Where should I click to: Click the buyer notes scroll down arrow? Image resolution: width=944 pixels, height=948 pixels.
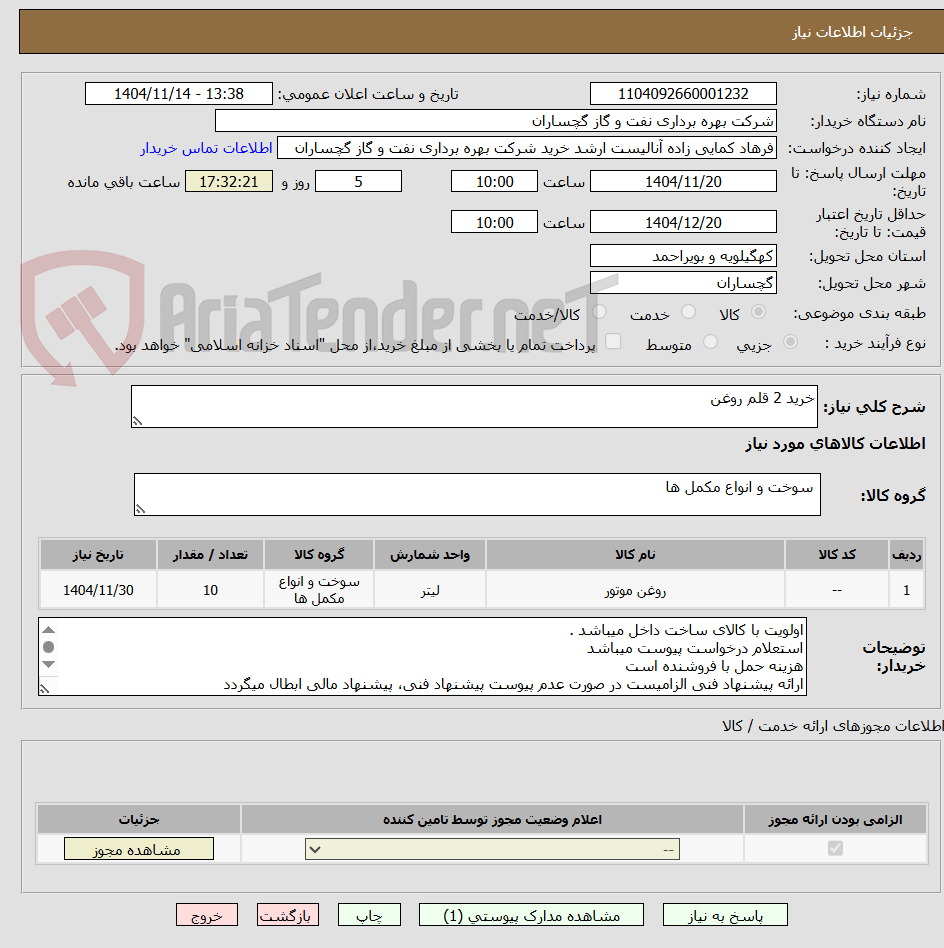click(x=49, y=664)
